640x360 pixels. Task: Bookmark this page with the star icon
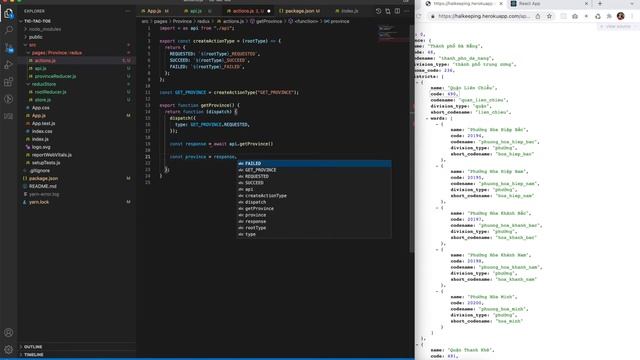[x=549, y=16]
